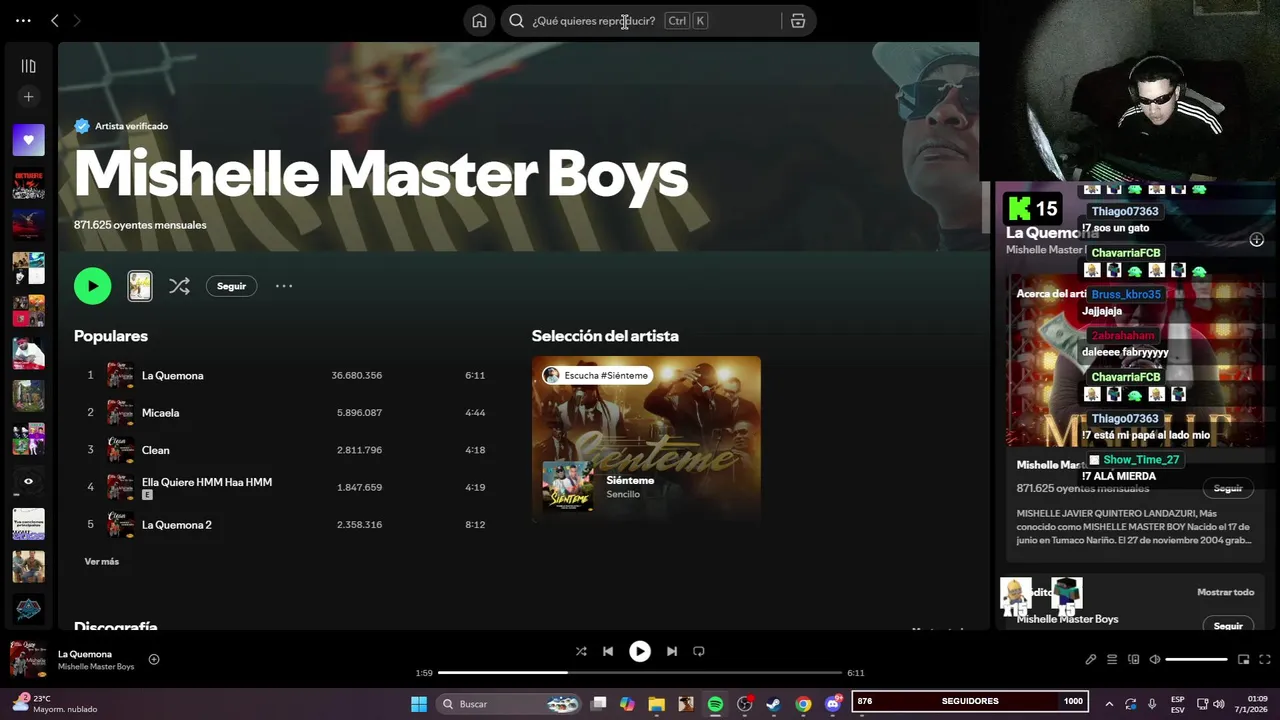Expand Your Library sidebar icon
This screenshot has height=720, width=1280.
coord(28,66)
